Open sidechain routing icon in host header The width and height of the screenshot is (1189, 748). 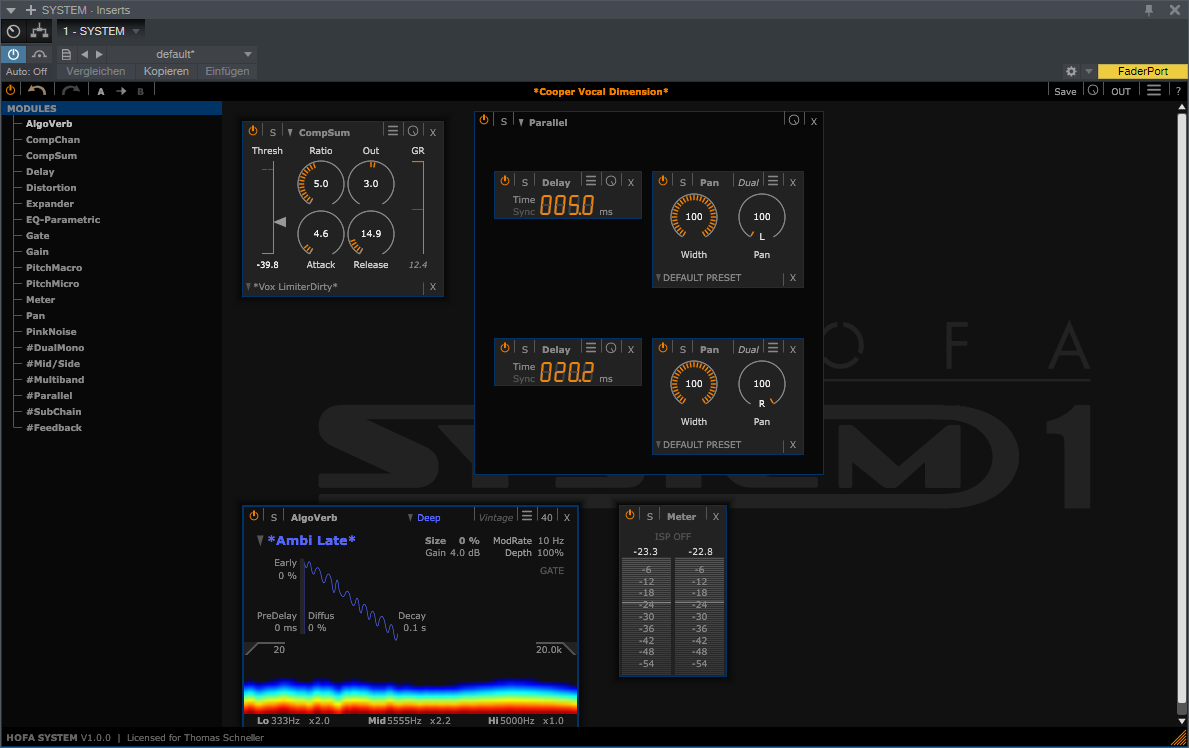pyautogui.click(x=39, y=31)
